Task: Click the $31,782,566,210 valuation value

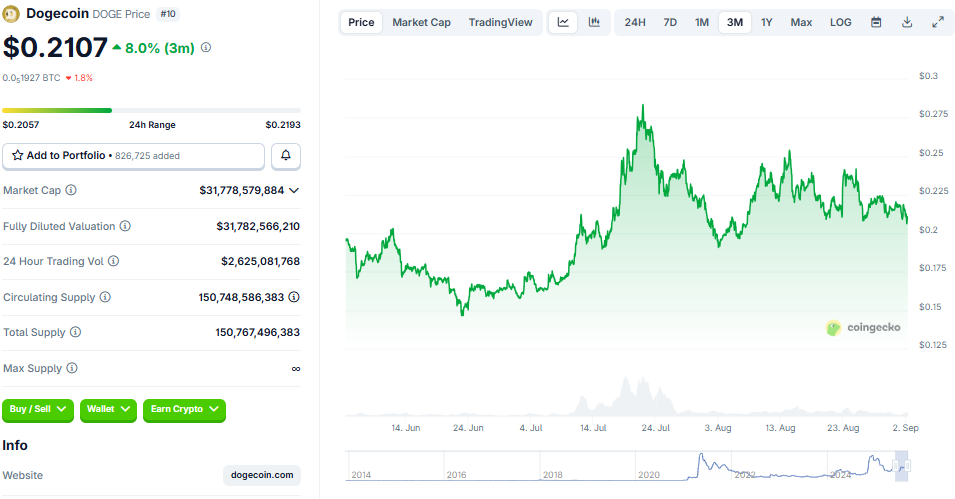Action: coord(258,226)
